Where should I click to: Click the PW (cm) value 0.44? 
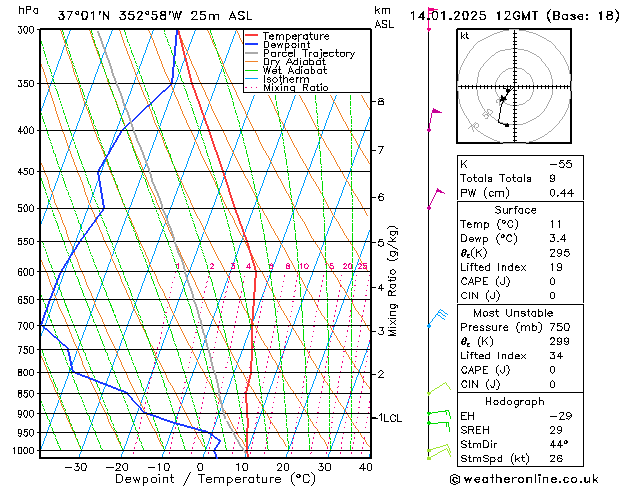click(562, 193)
